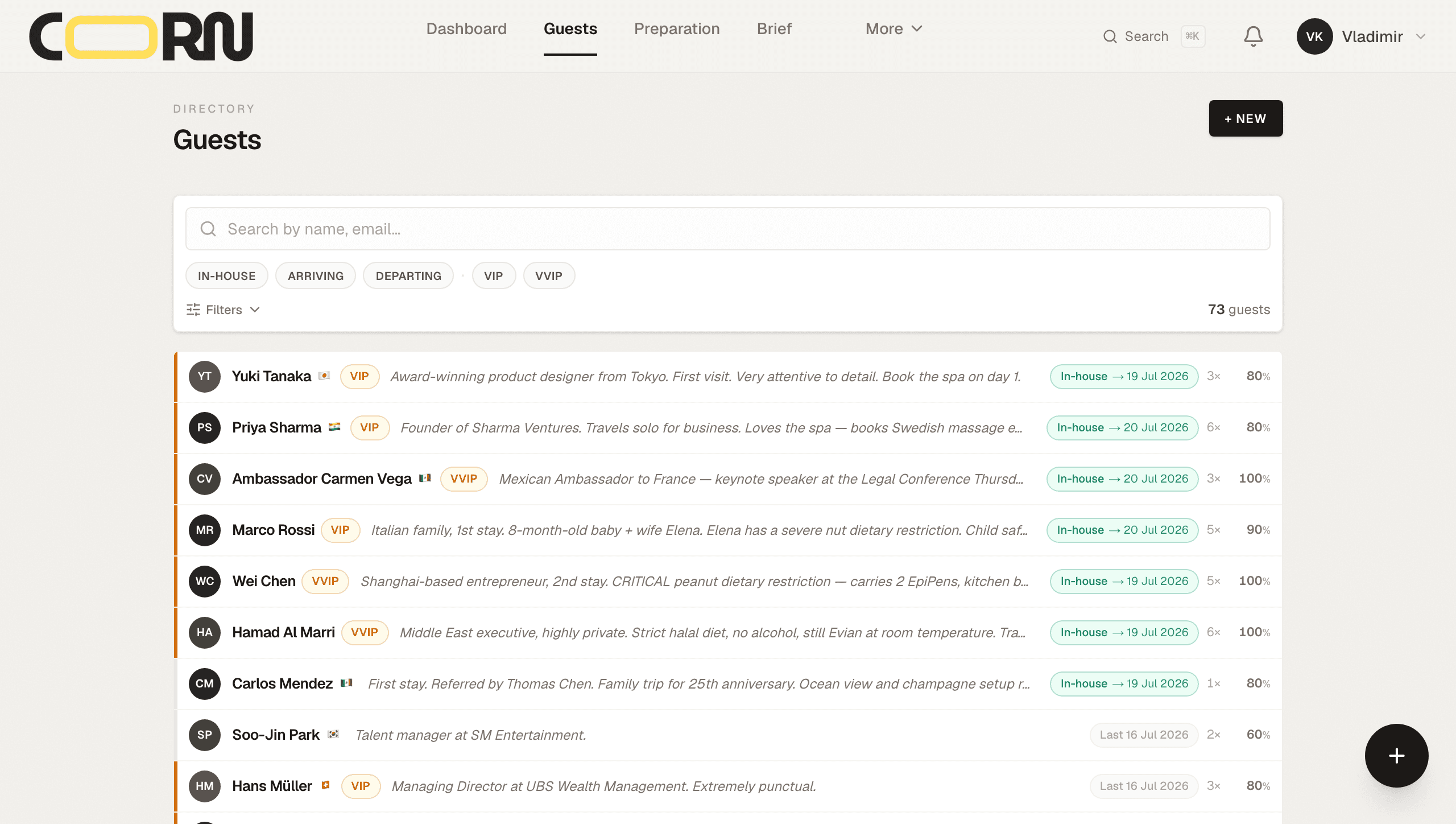Click Marco Rossi's VIP badge

340,530
